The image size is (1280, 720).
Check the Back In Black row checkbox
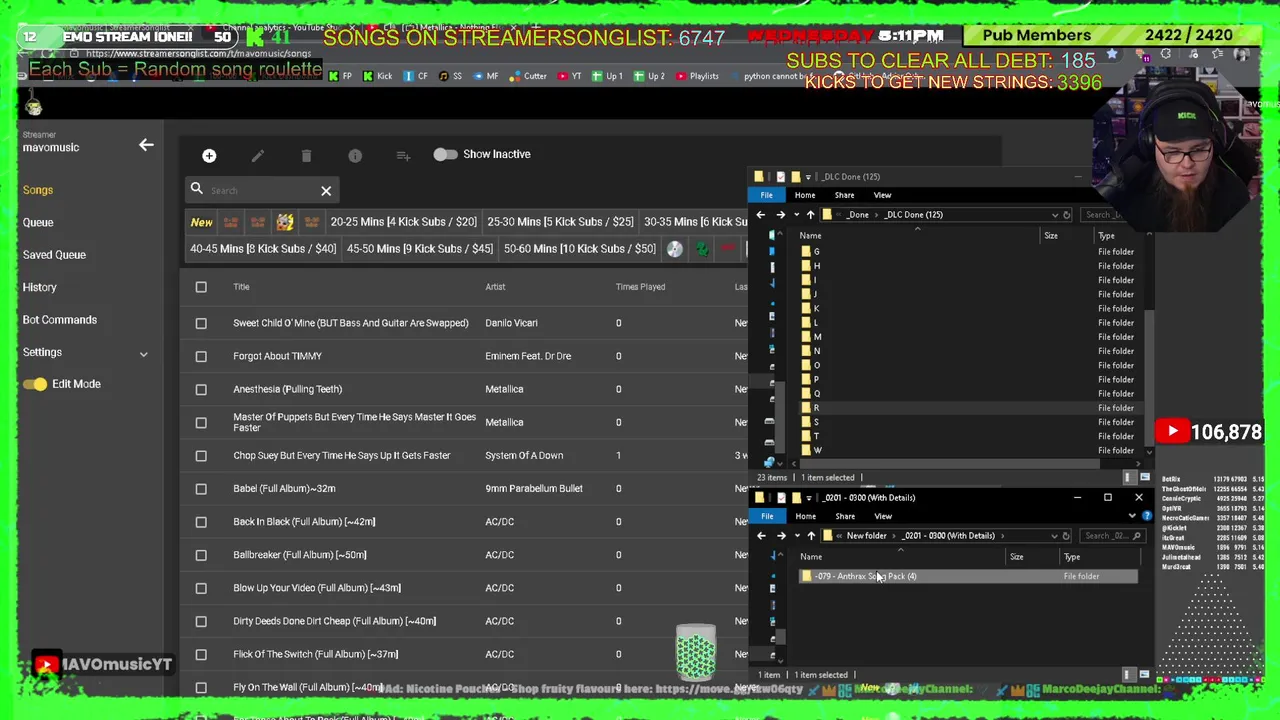coord(201,522)
